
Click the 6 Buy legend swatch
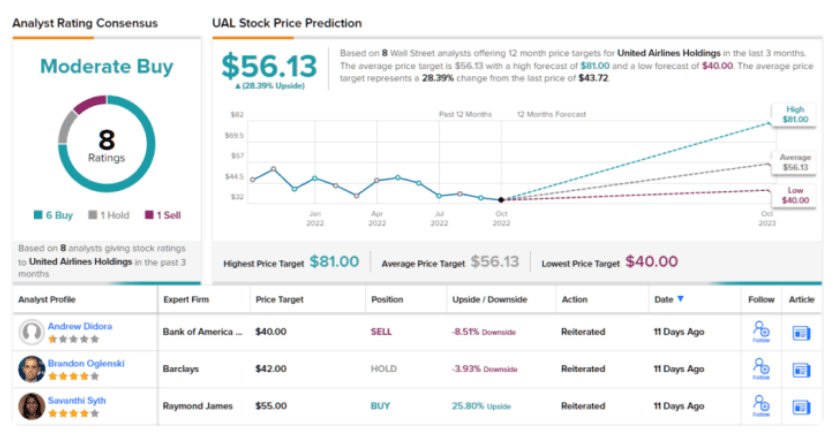pos(37,215)
